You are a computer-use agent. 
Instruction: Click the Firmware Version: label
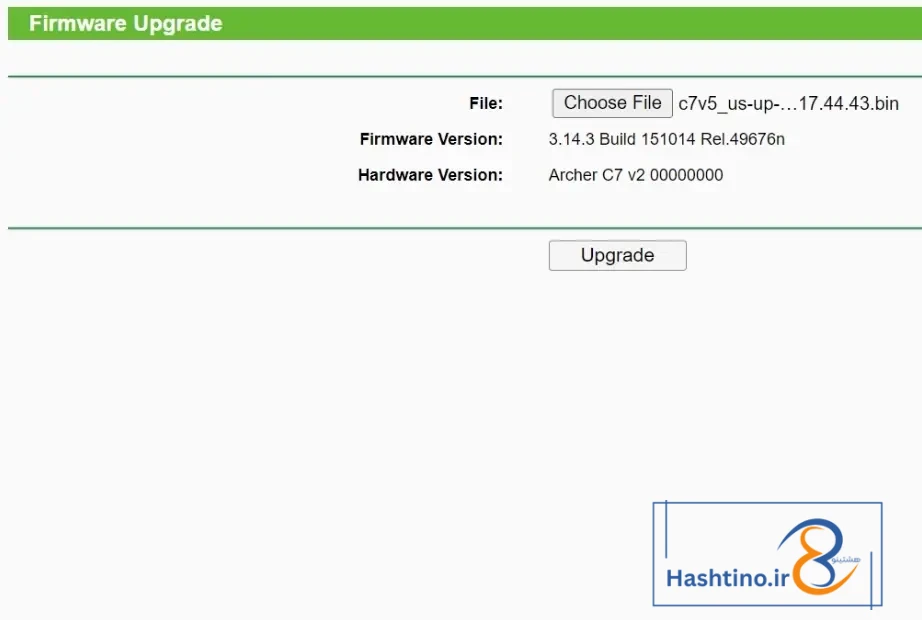click(x=431, y=139)
